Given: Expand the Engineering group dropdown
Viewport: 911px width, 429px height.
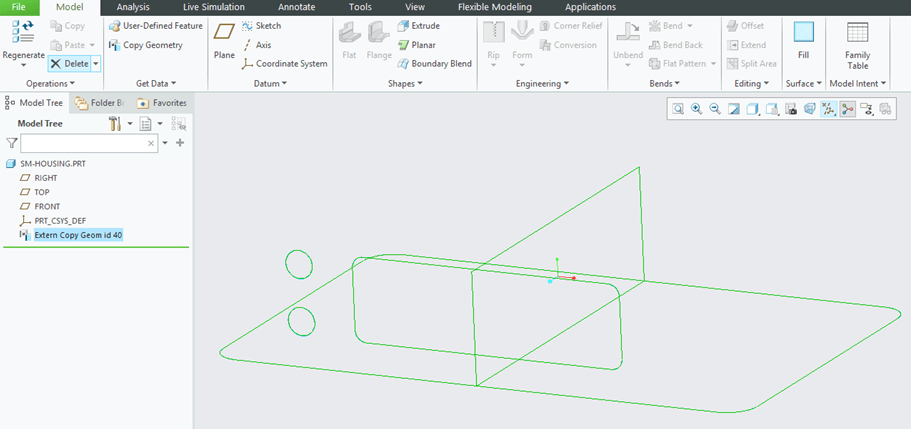Looking at the screenshot, I should (x=542, y=83).
